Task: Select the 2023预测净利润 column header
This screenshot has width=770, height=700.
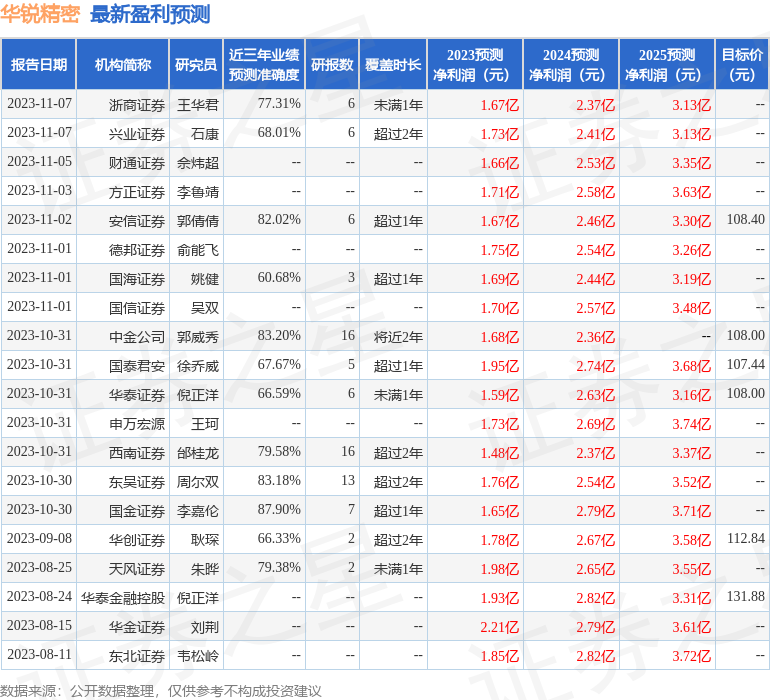Action: (475, 64)
